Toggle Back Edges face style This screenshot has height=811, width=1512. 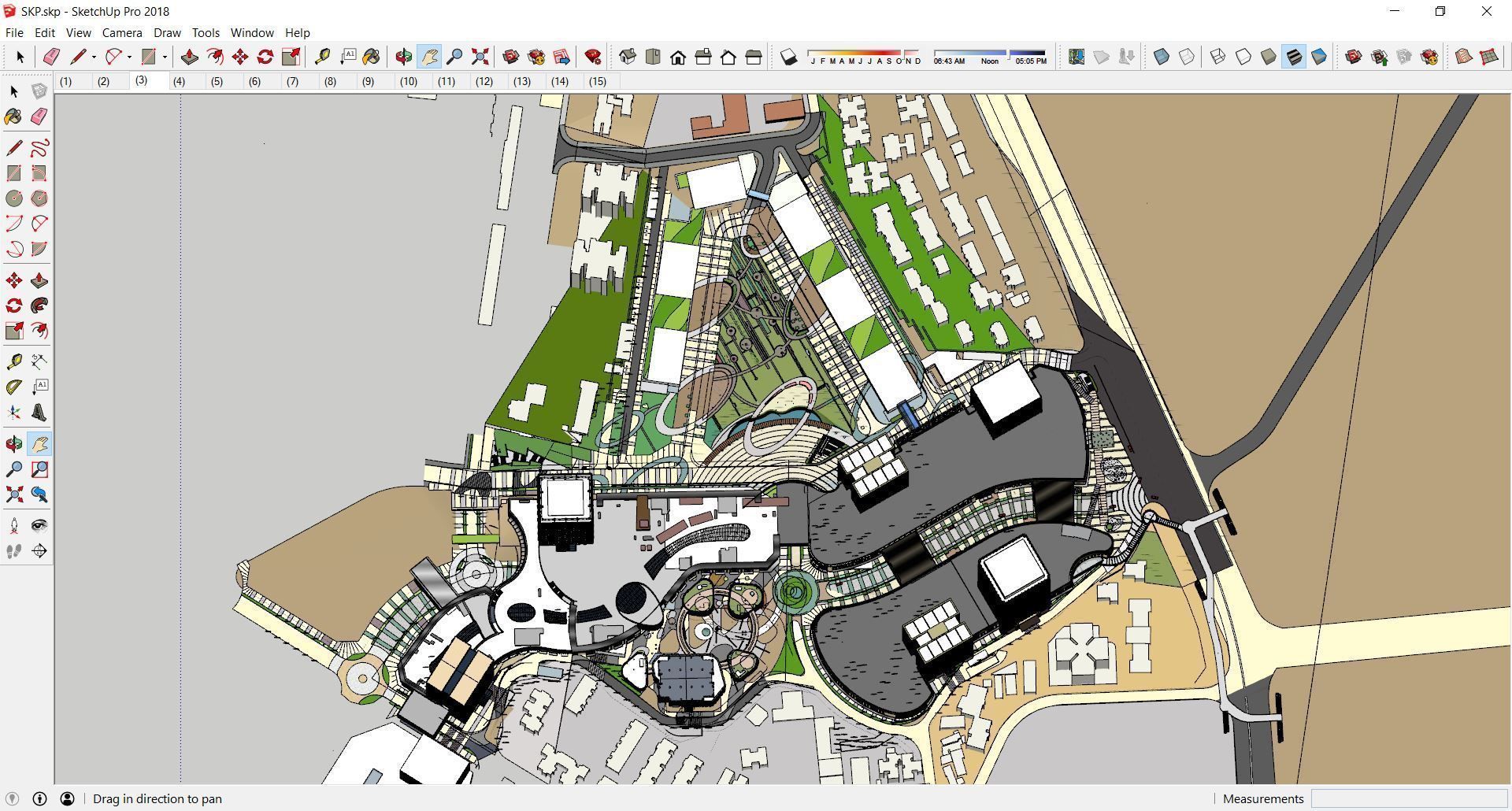1187,57
